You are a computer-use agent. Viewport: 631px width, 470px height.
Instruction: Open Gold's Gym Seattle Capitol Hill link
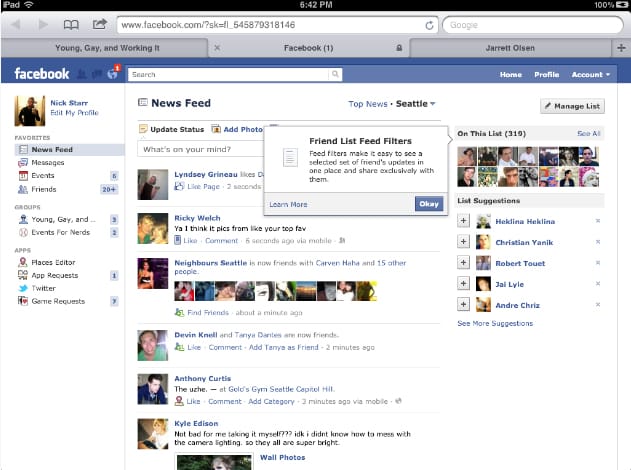click(x=280, y=389)
